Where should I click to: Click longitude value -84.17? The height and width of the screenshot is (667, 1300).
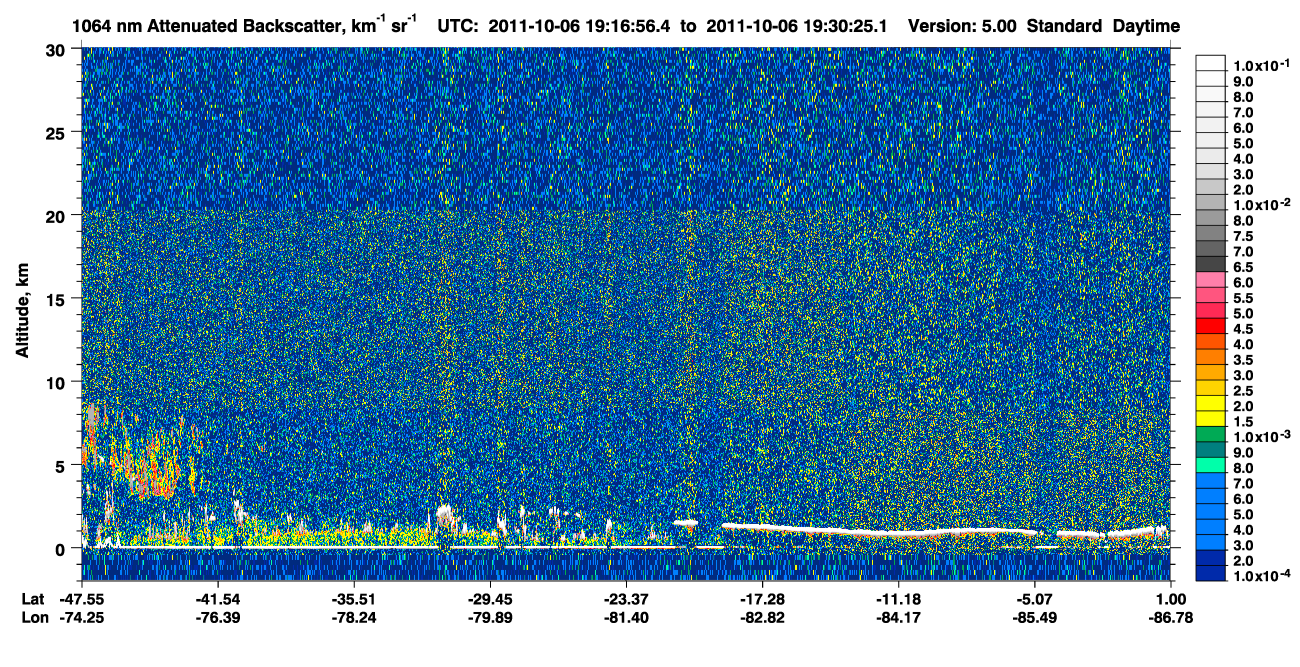899,617
